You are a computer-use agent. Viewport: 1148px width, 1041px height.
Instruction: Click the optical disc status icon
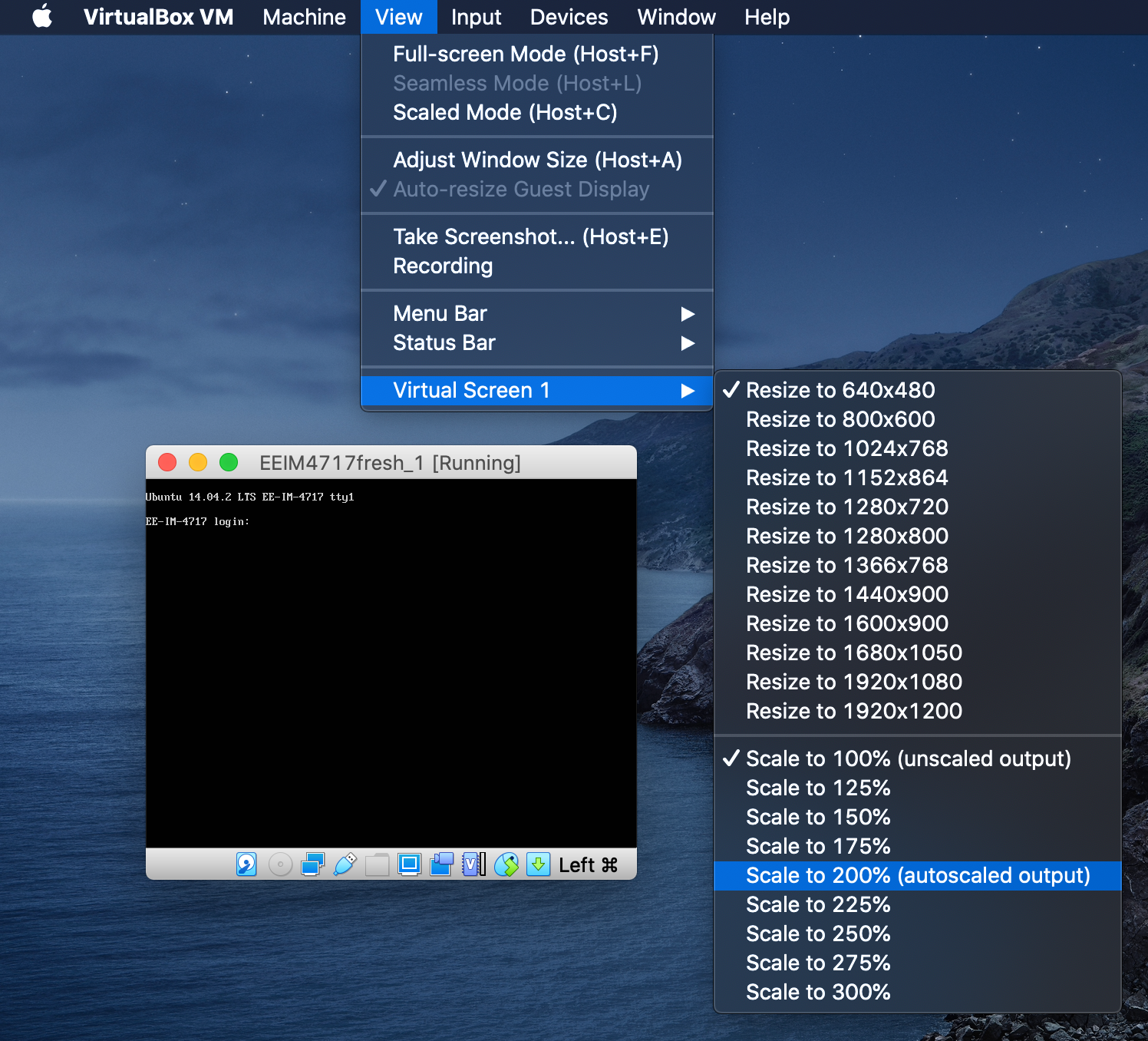(x=280, y=864)
